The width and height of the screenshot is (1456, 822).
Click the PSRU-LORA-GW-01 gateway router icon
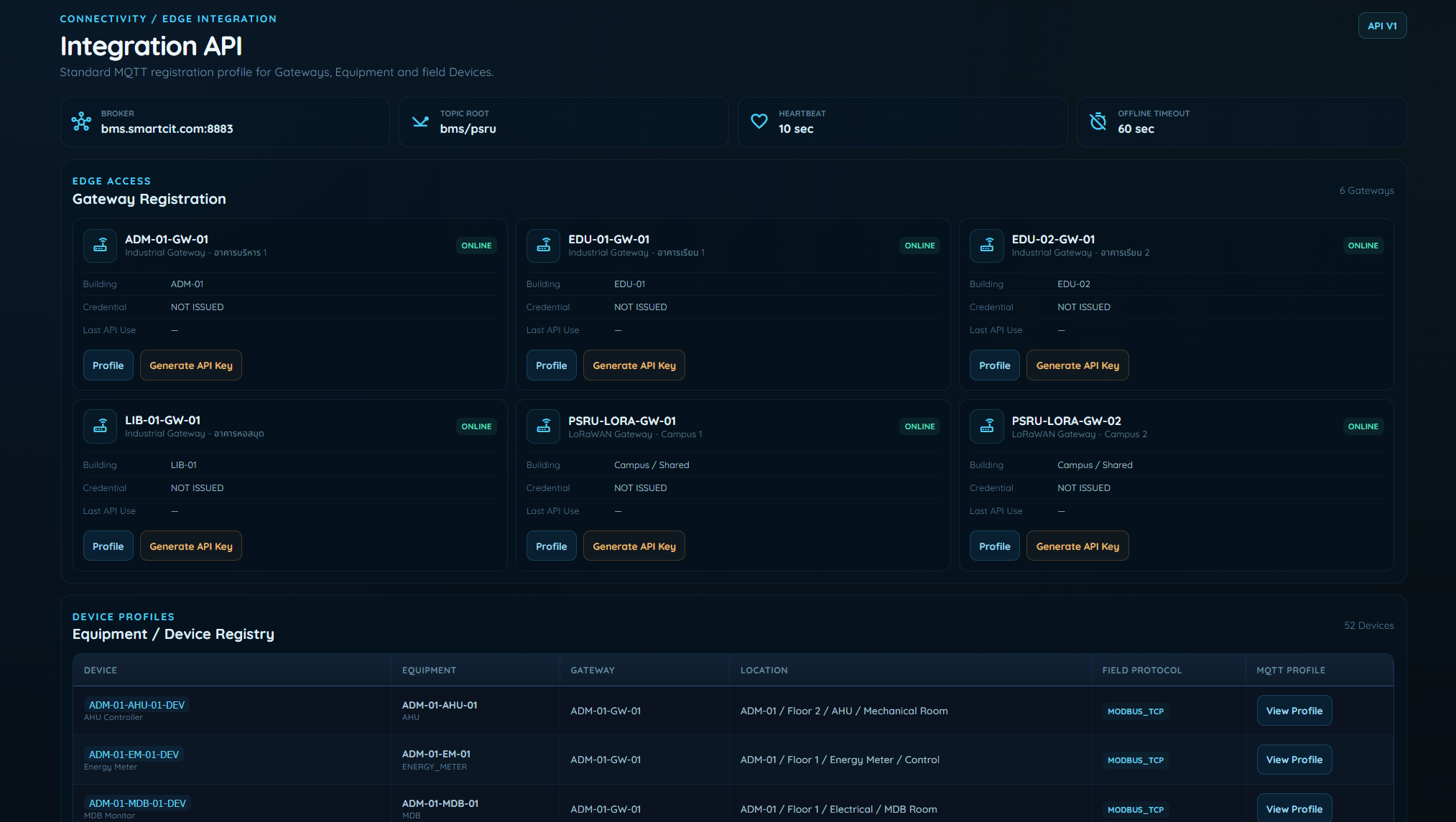pyautogui.click(x=544, y=426)
